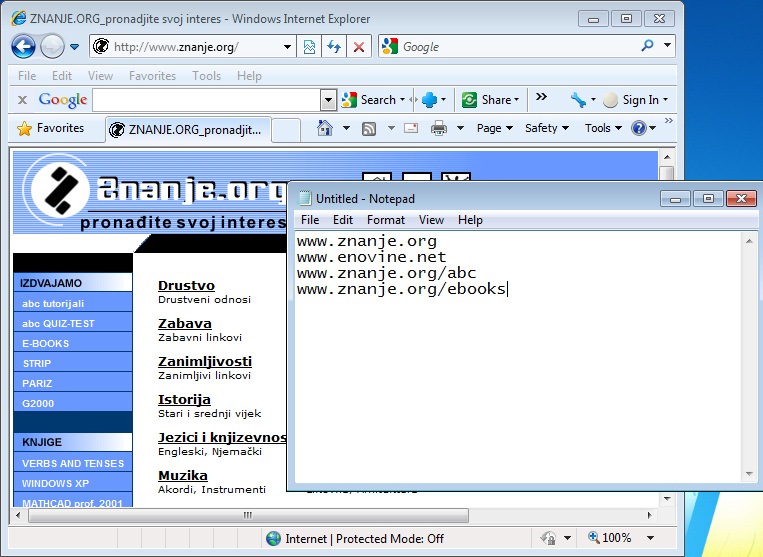Image resolution: width=763 pixels, height=557 pixels.
Task: Click the Refresh page icon
Action: point(334,46)
